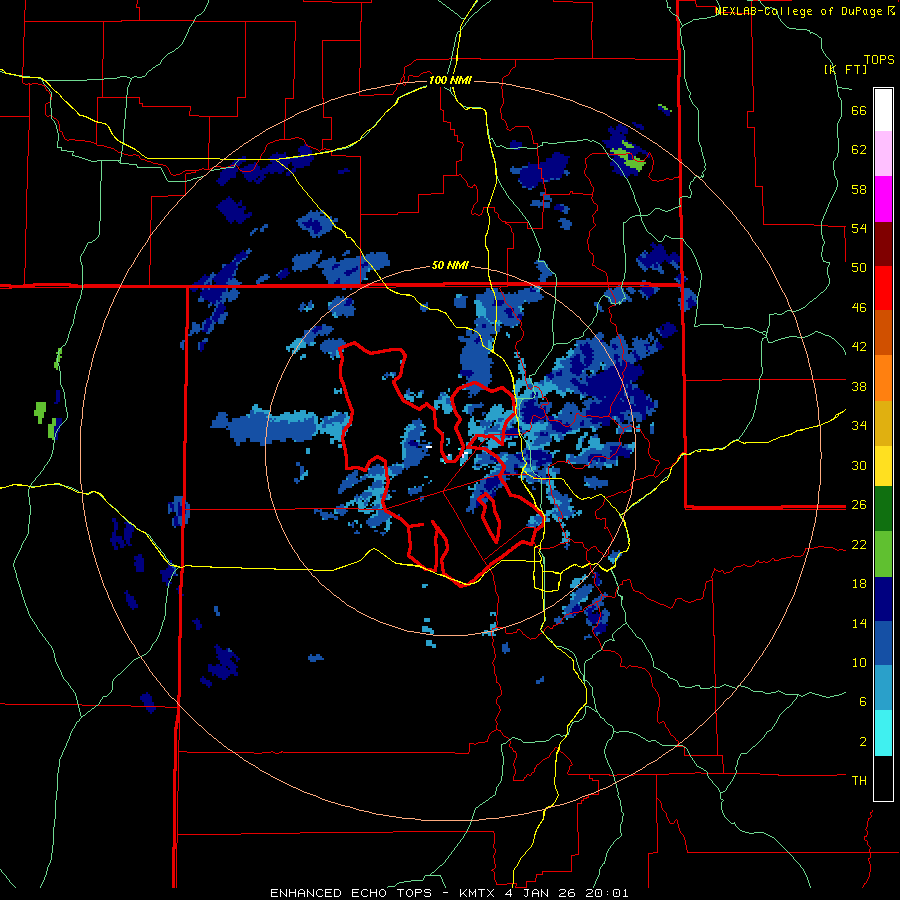Click the legend value 26
The height and width of the screenshot is (900, 900).
click(x=859, y=505)
